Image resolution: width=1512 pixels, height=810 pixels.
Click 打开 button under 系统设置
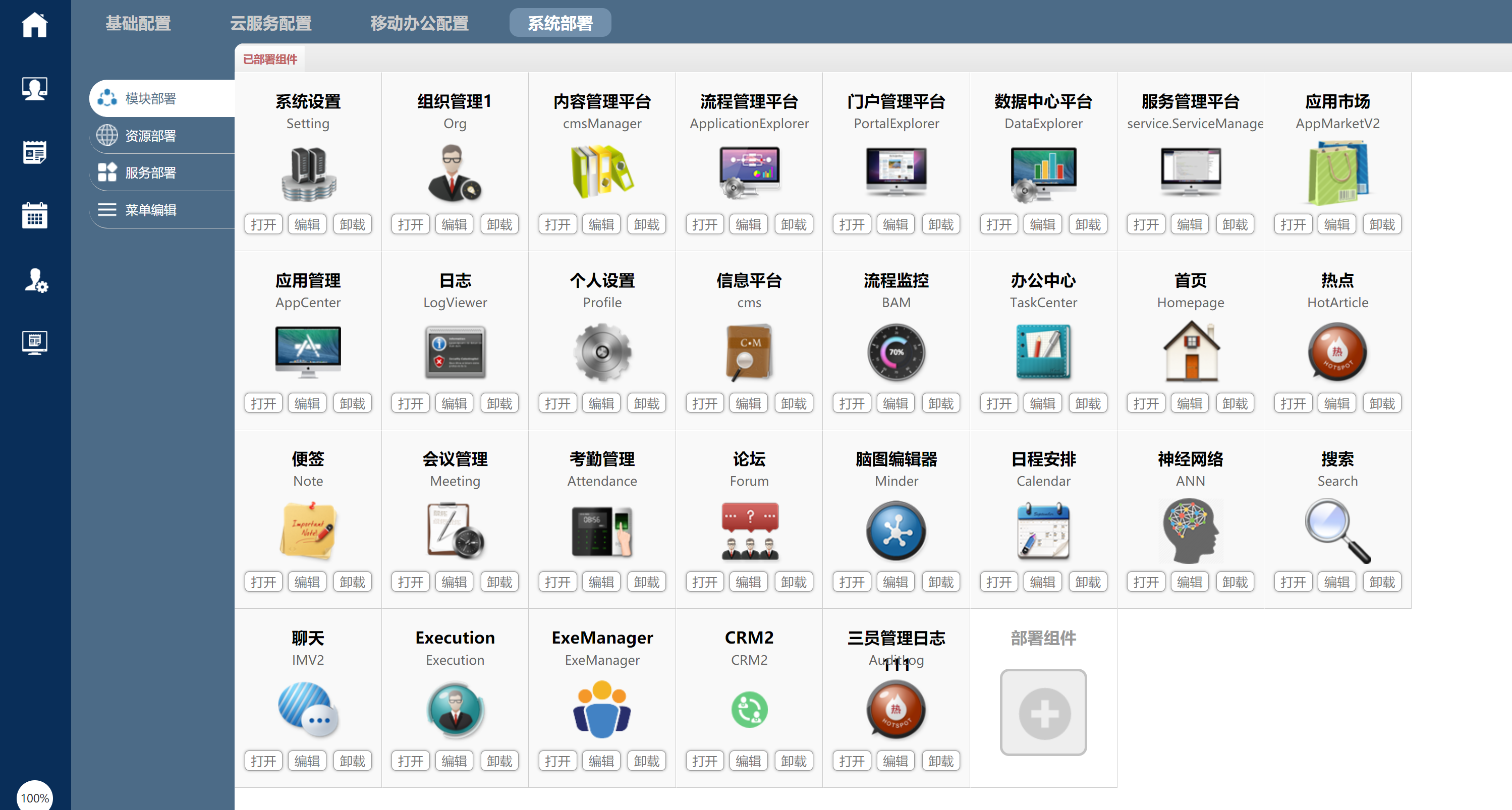[x=263, y=224]
